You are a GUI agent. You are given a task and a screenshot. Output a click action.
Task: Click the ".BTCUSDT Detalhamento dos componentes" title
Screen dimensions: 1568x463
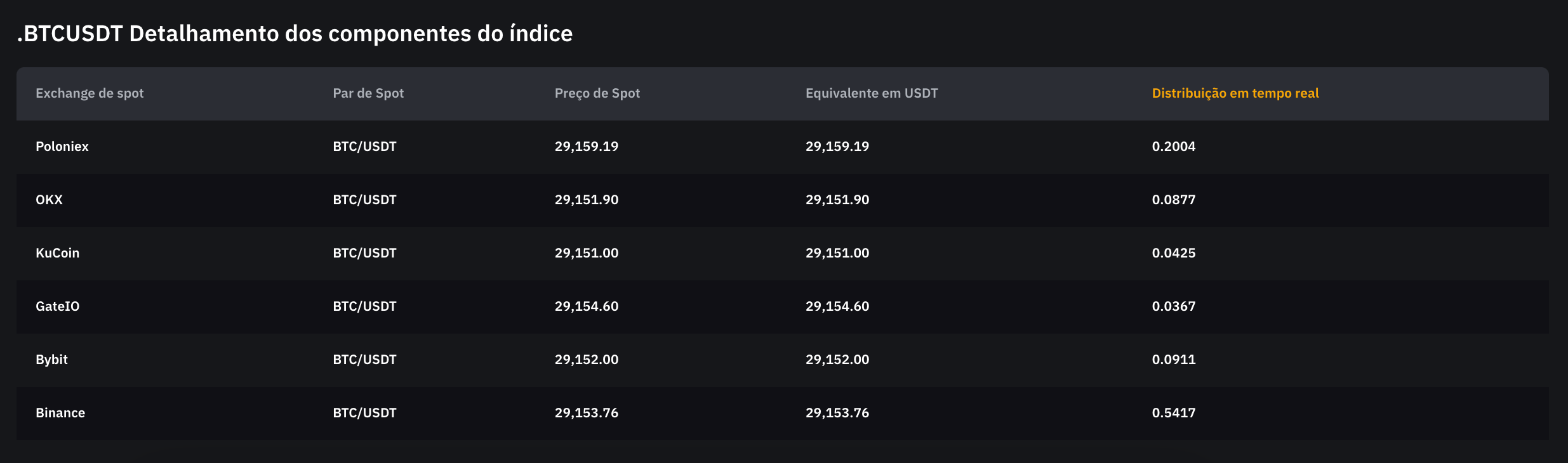[295, 34]
